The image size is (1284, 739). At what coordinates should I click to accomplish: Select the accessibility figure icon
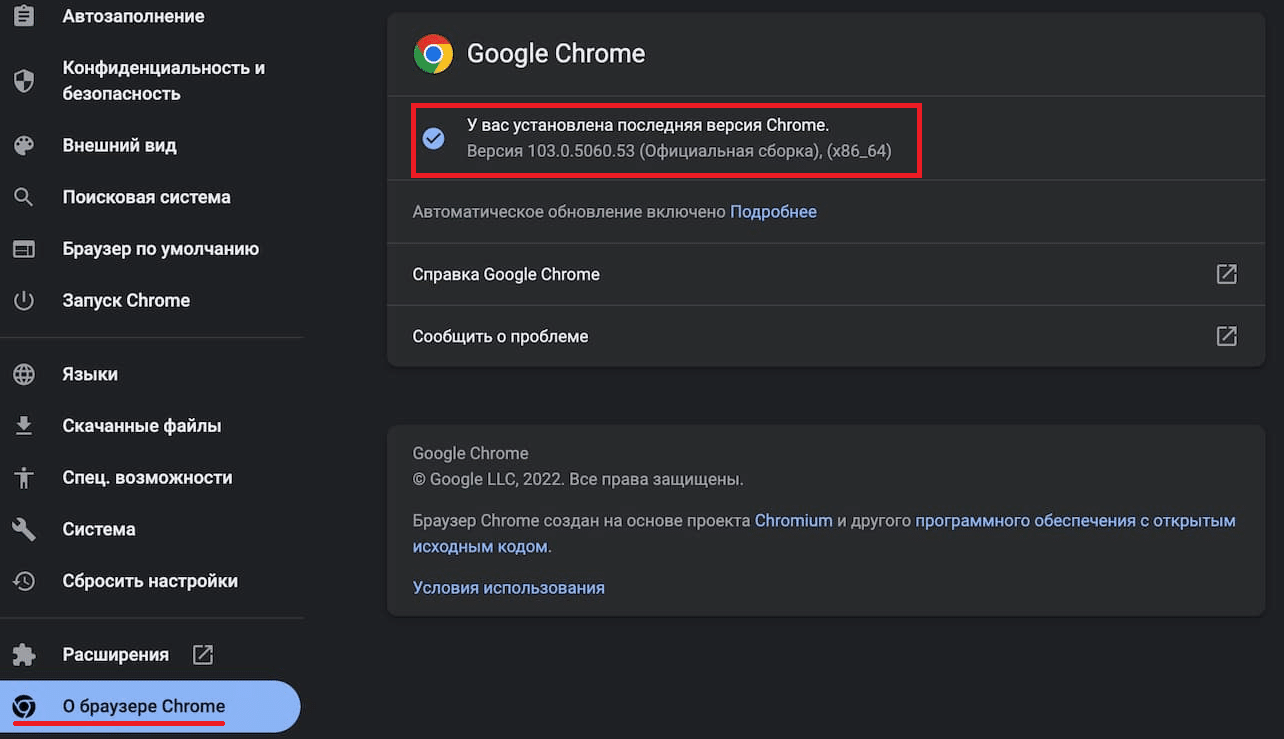tap(24, 477)
